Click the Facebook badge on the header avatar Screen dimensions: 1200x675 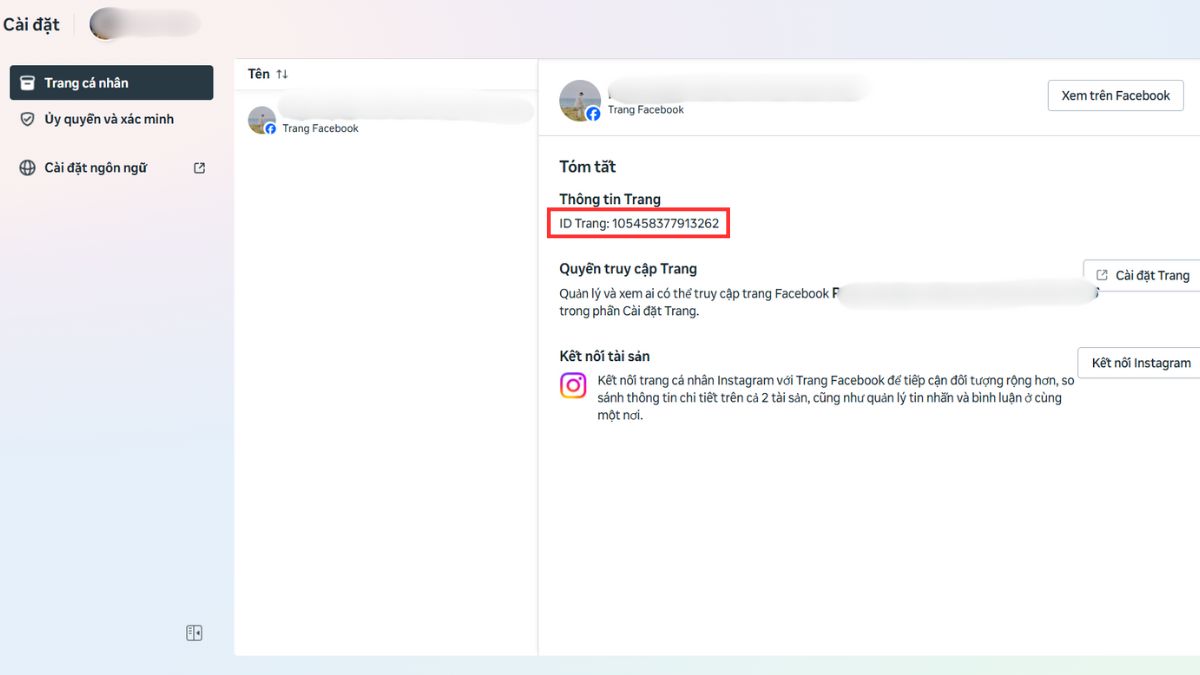pos(593,114)
